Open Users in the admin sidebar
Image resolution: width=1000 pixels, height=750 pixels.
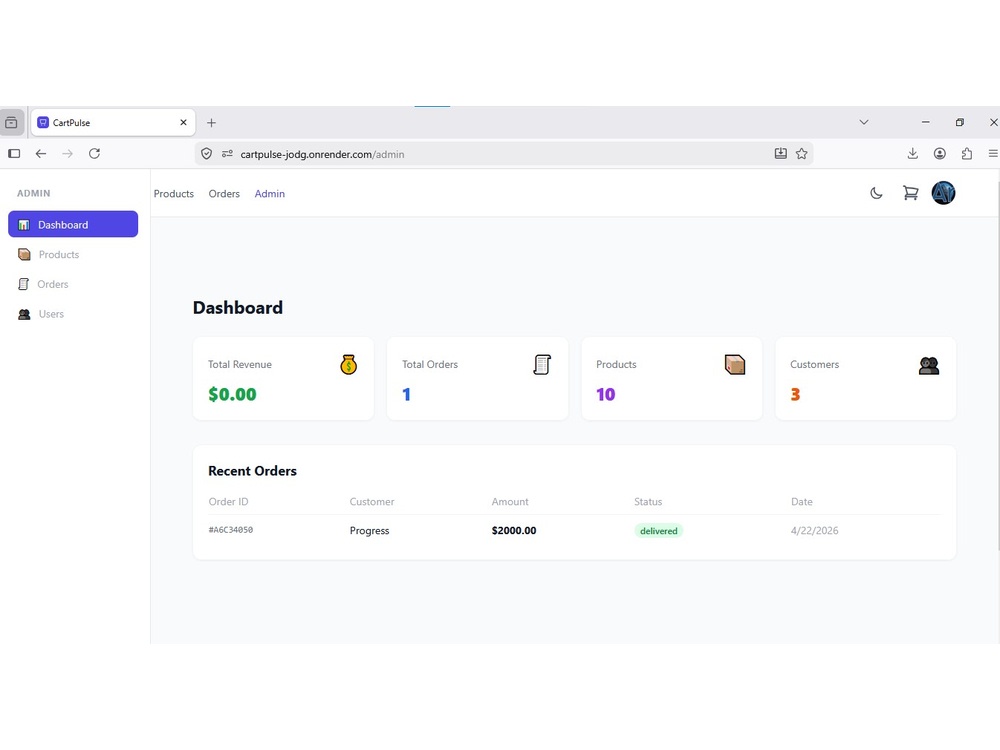(73, 314)
